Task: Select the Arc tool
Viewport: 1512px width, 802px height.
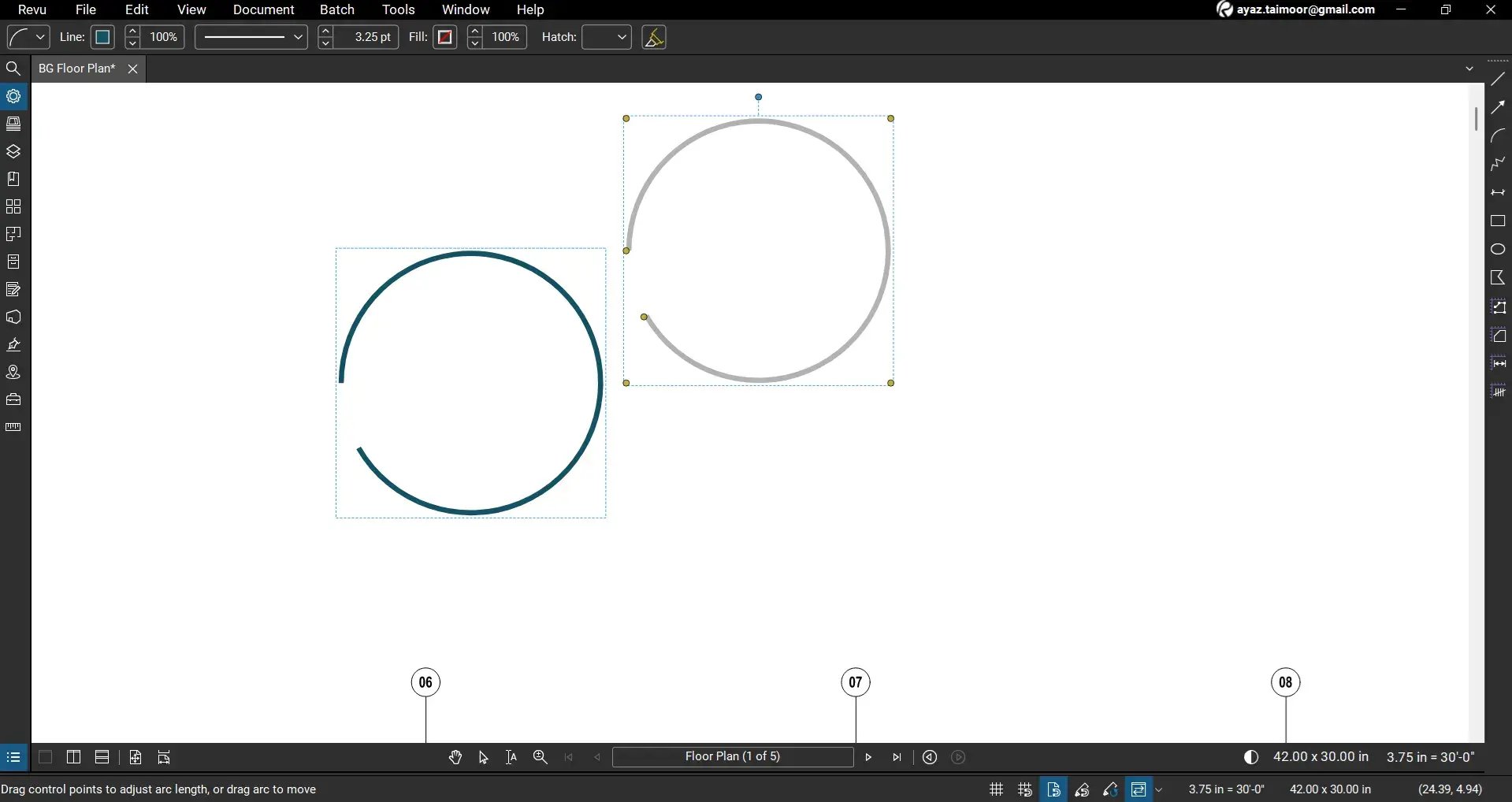Action: 1498,136
